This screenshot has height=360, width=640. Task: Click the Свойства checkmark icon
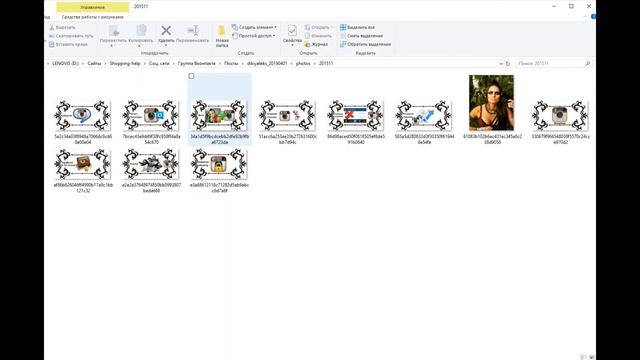pyautogui.click(x=292, y=30)
